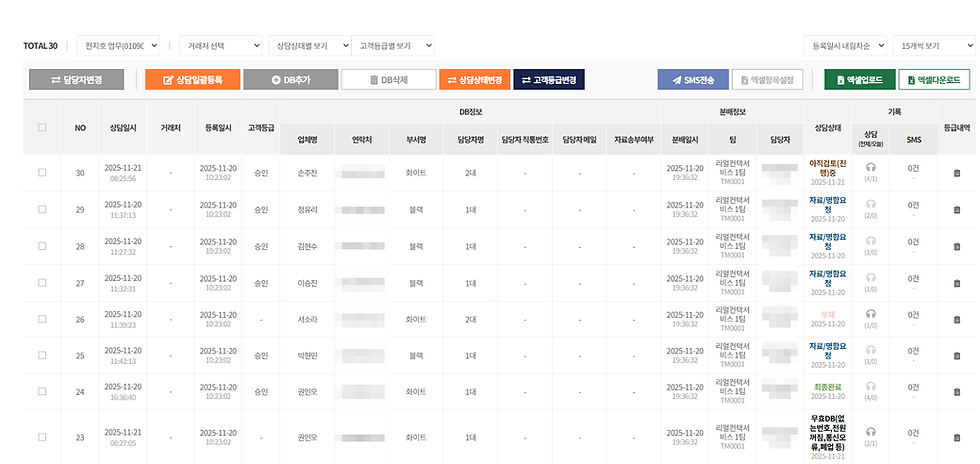This screenshot has height=464, width=980.
Task: Open grade history clipboard icon in row 30
Action: (x=957, y=173)
